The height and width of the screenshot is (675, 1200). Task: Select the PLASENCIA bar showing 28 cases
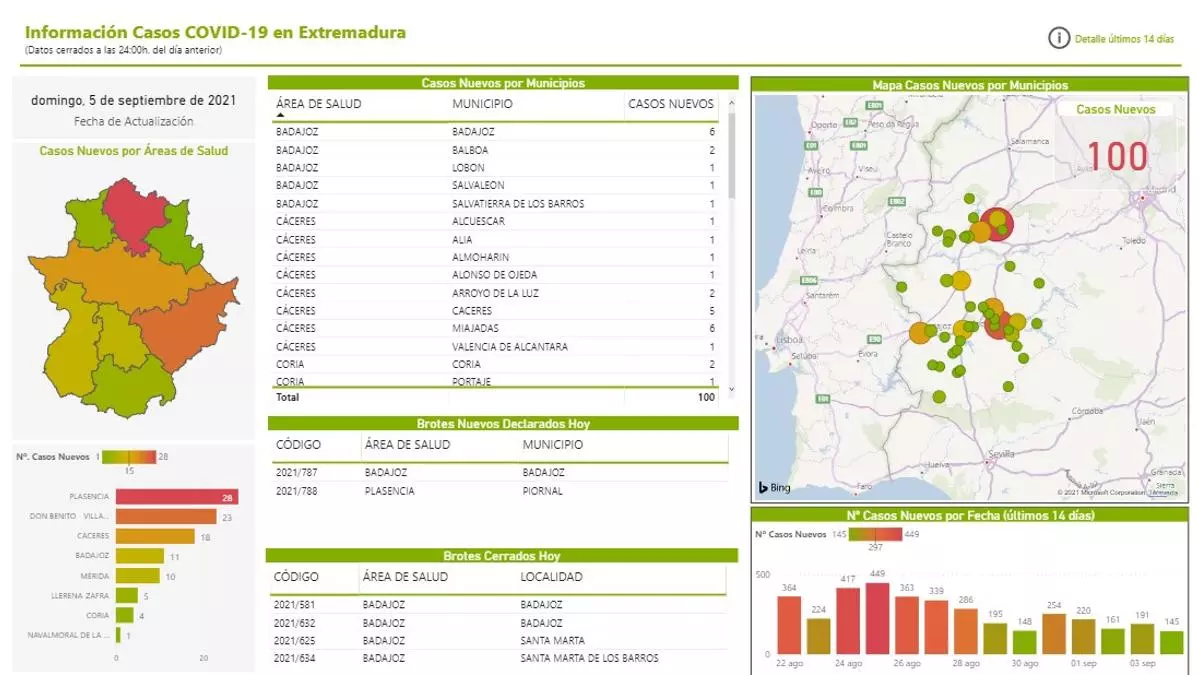click(x=176, y=497)
